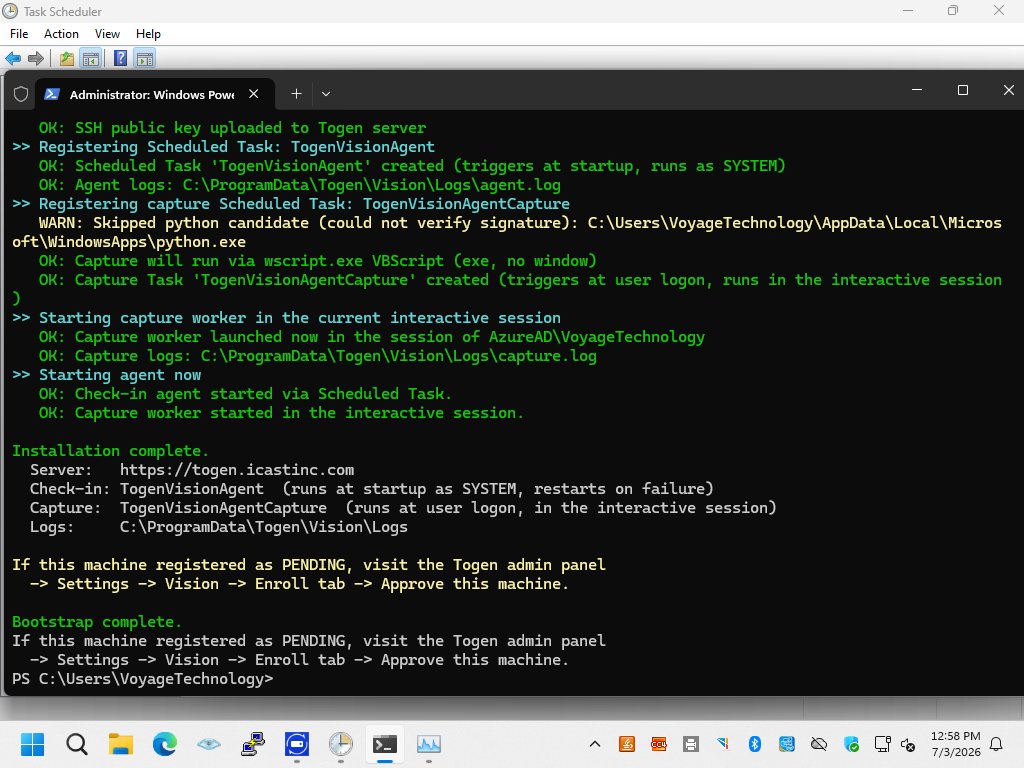Click the 'OK: SSH public key uploaded' line
This screenshot has height=768, width=1024.
point(232,128)
